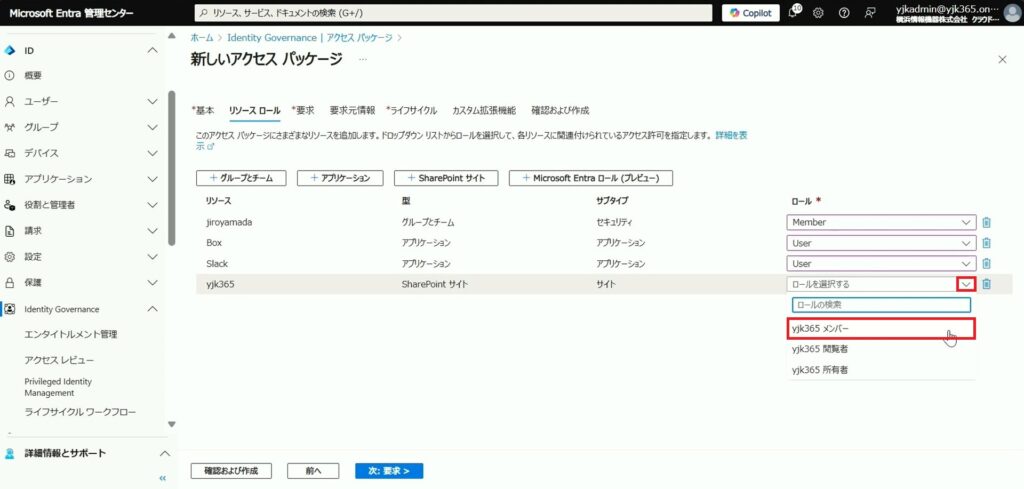Click the account avatar icon
The height and width of the screenshot is (489, 1024).
[1010, 12]
